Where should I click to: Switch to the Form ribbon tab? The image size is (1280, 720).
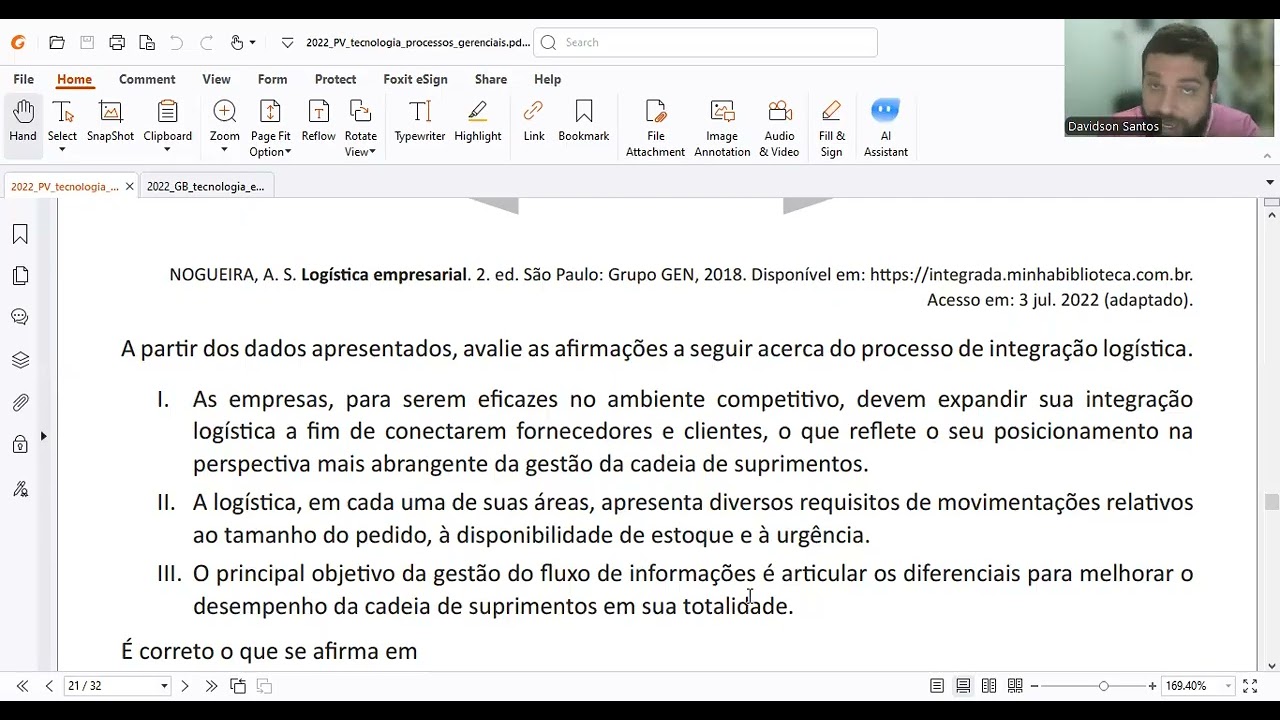point(272,79)
